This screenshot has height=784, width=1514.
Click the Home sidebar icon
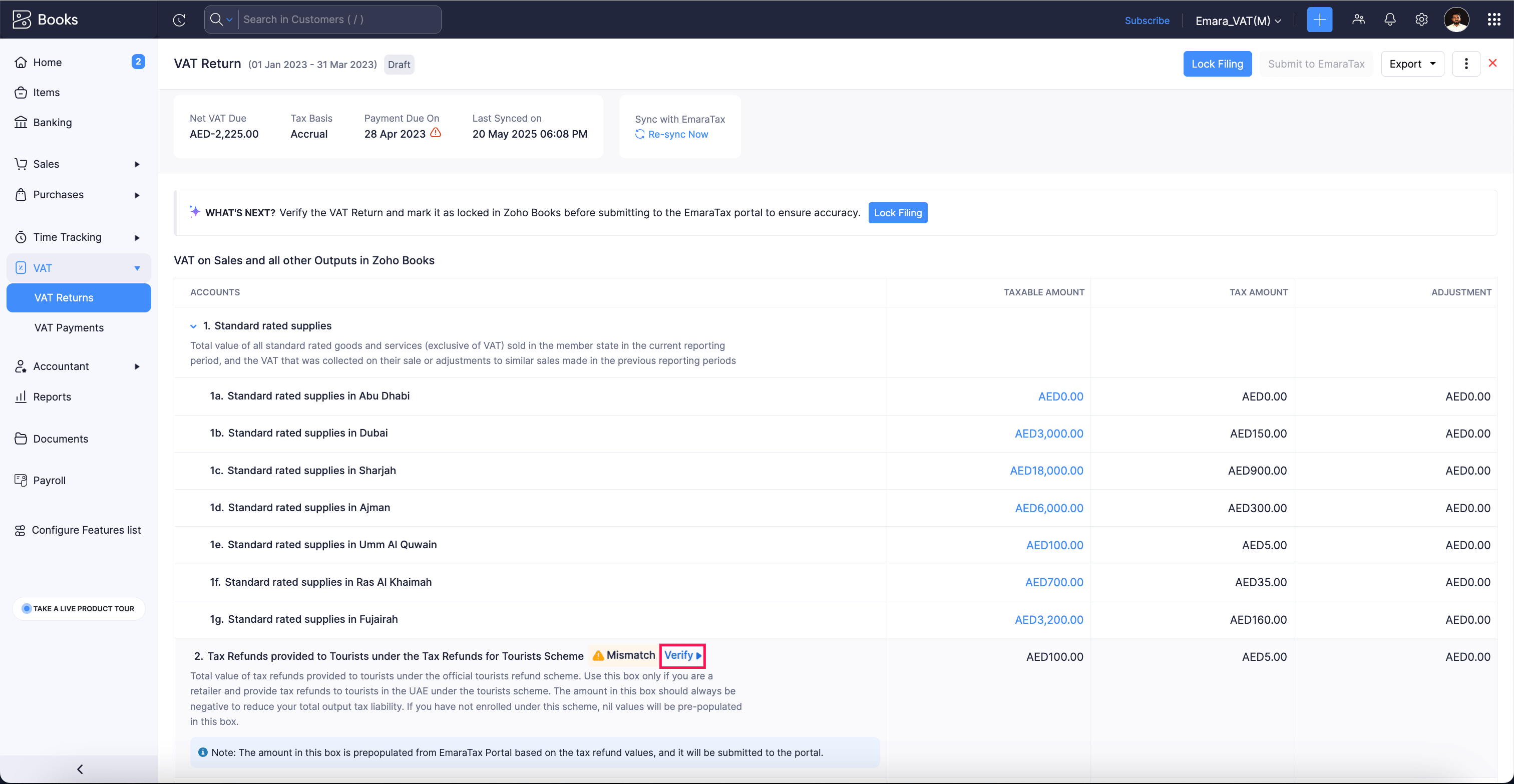click(x=21, y=62)
